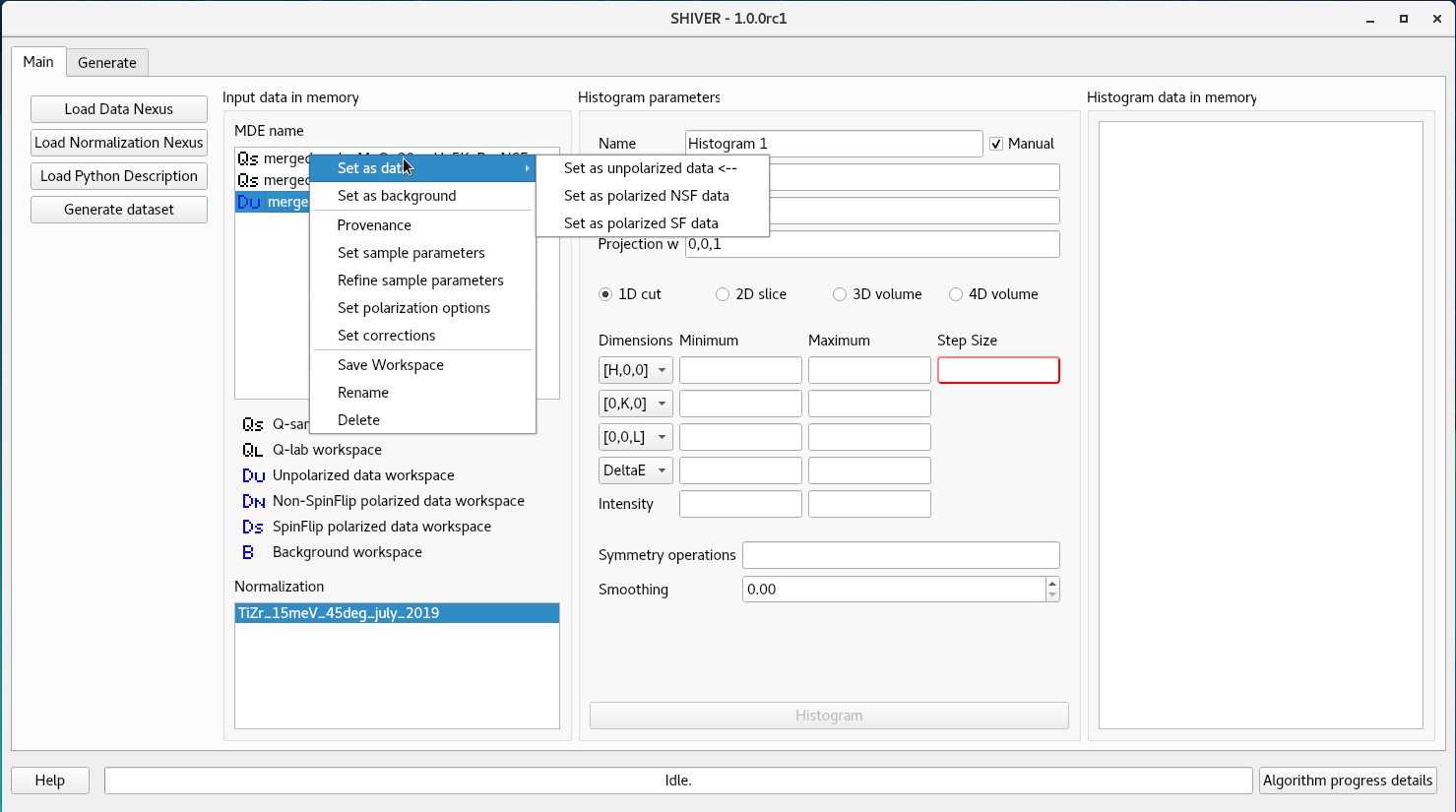Expand the Set as data submenu arrow
This screenshot has height=812, width=1456.
pos(528,168)
